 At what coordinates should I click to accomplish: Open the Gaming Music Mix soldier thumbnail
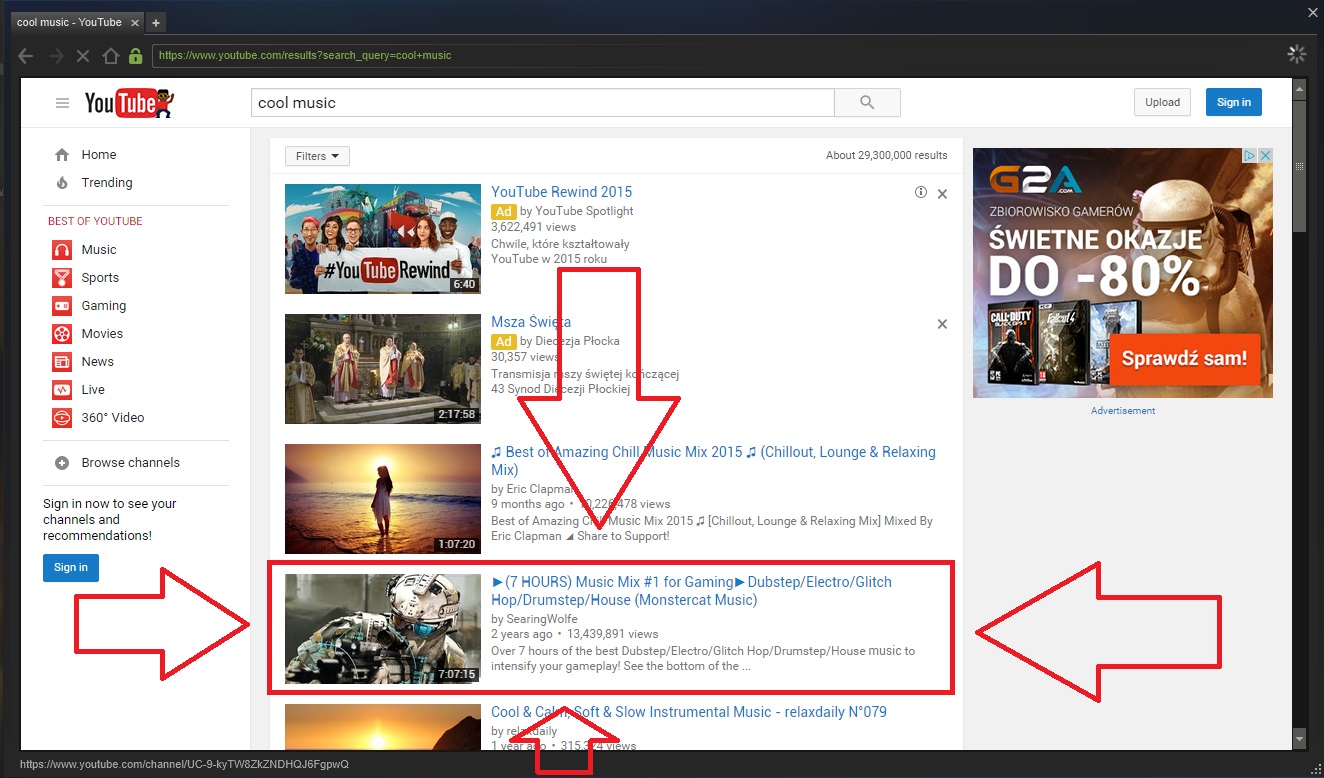(x=383, y=629)
